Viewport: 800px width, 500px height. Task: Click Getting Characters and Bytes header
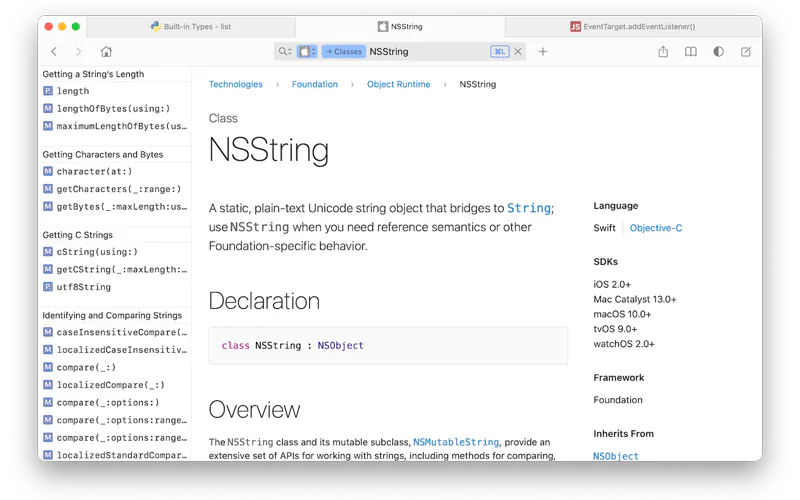point(103,155)
